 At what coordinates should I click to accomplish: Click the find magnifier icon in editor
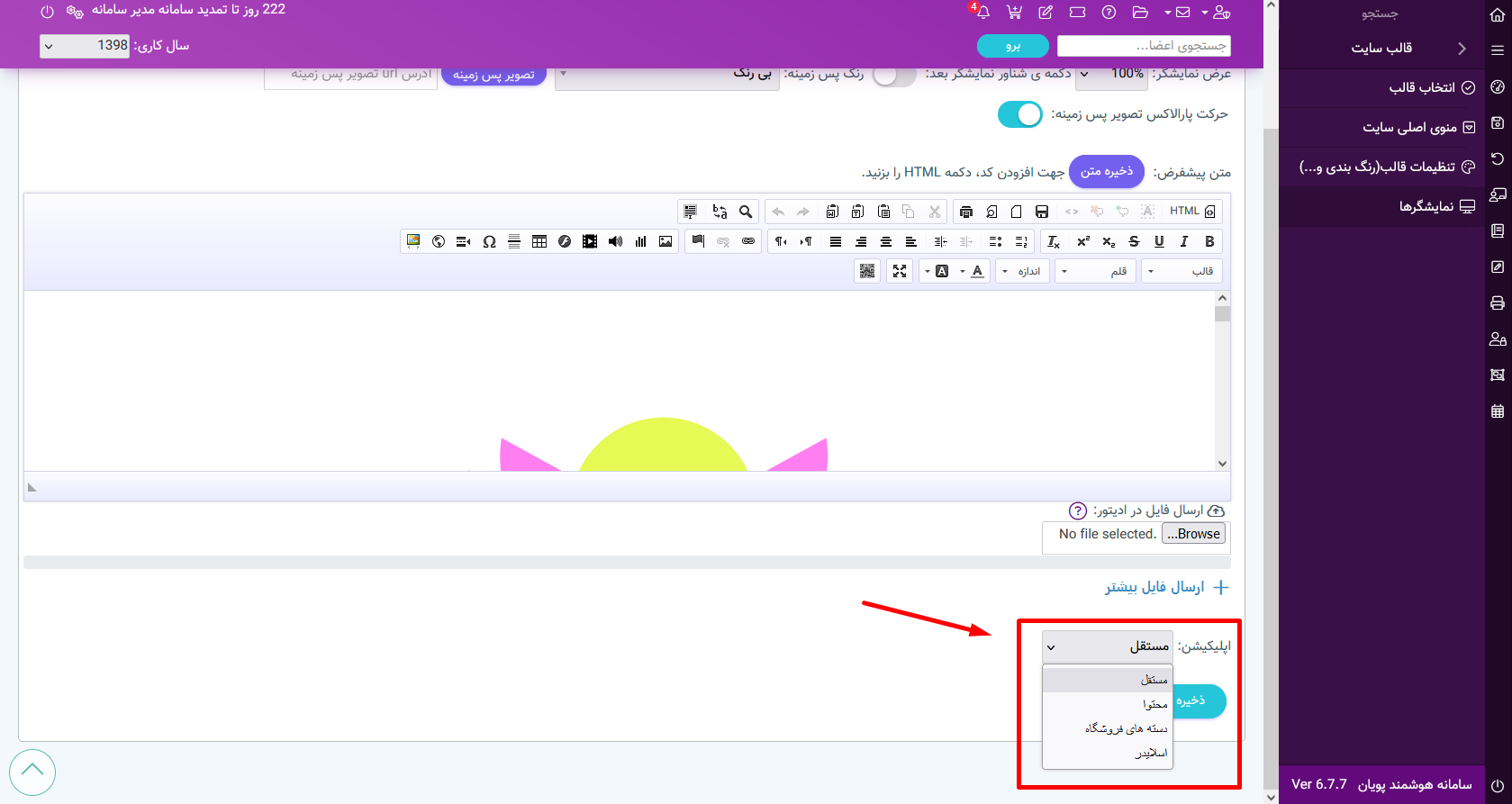coord(746,212)
